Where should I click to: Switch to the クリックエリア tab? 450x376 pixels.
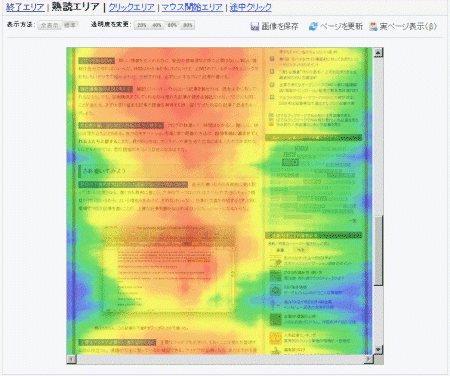pos(132,7)
